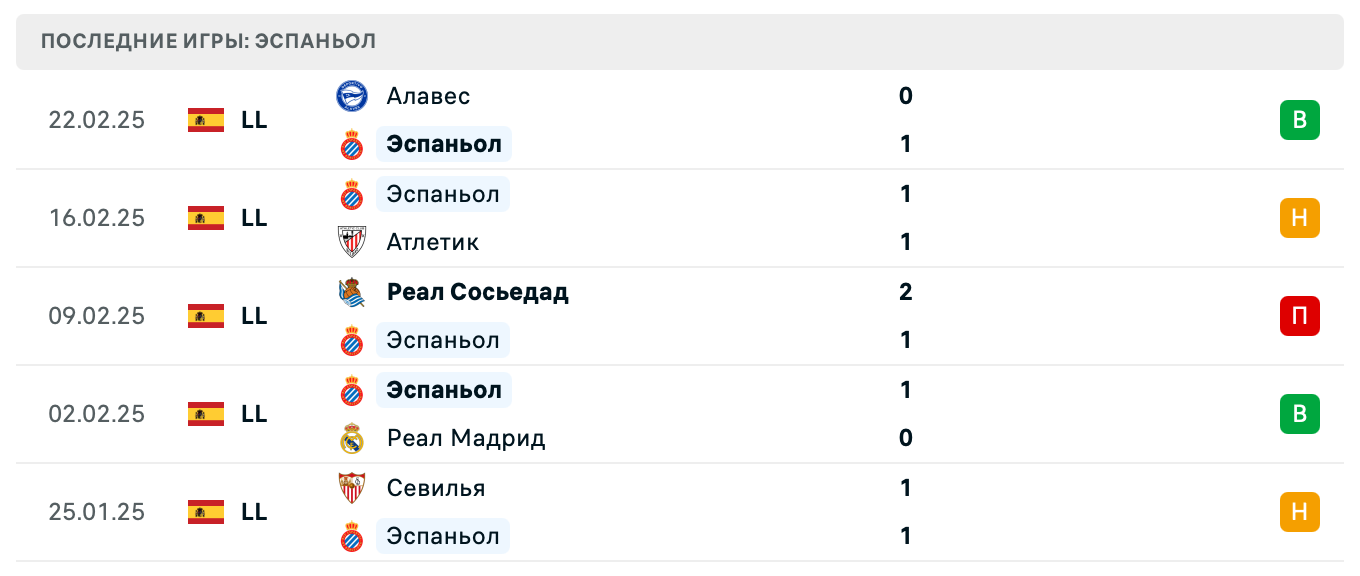Click green win badge for 22.02.25
Image resolution: width=1360 pixels, height=576 pixels.
point(1299,120)
